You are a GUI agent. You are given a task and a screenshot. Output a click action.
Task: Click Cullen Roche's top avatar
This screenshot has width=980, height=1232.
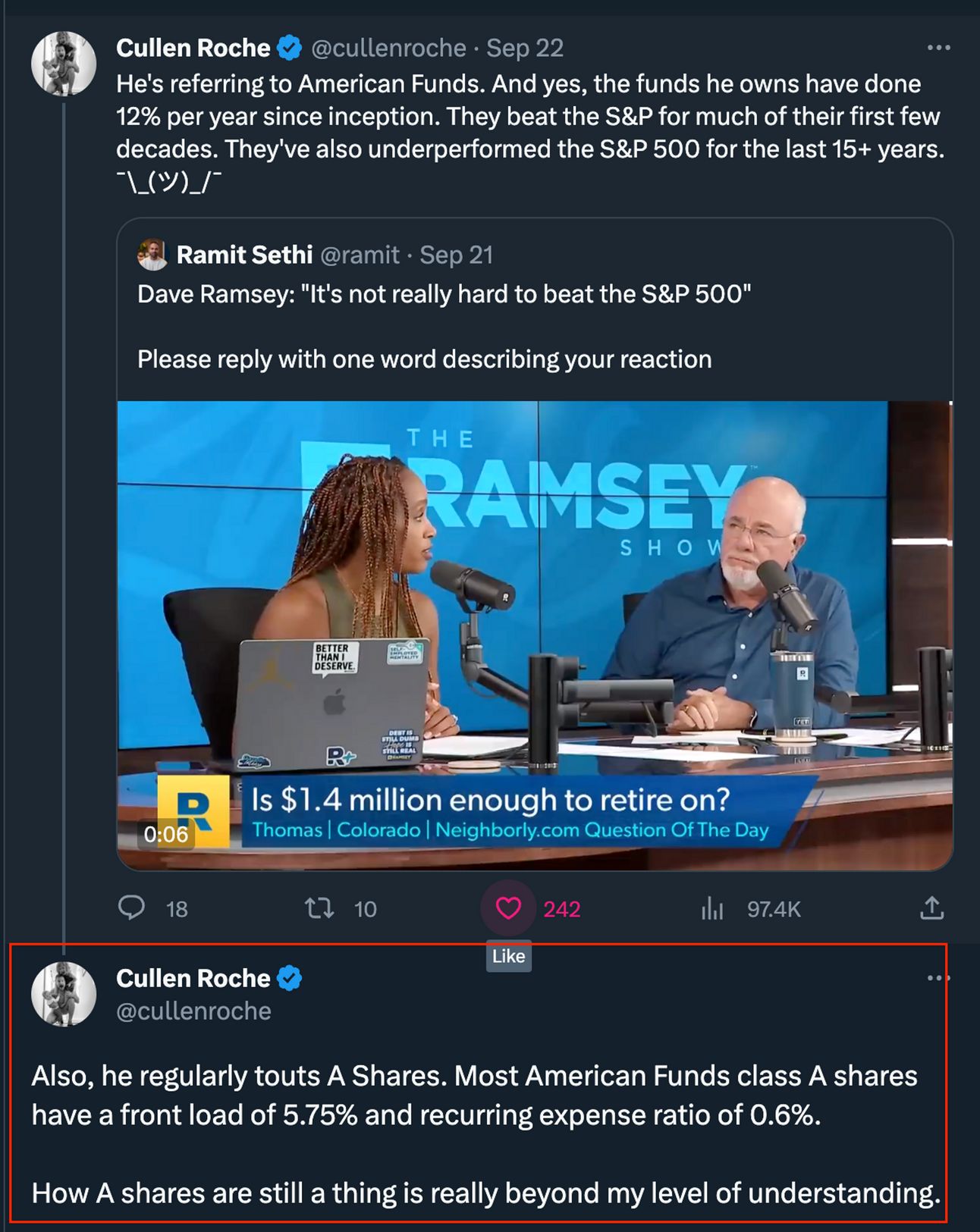pos(64,64)
